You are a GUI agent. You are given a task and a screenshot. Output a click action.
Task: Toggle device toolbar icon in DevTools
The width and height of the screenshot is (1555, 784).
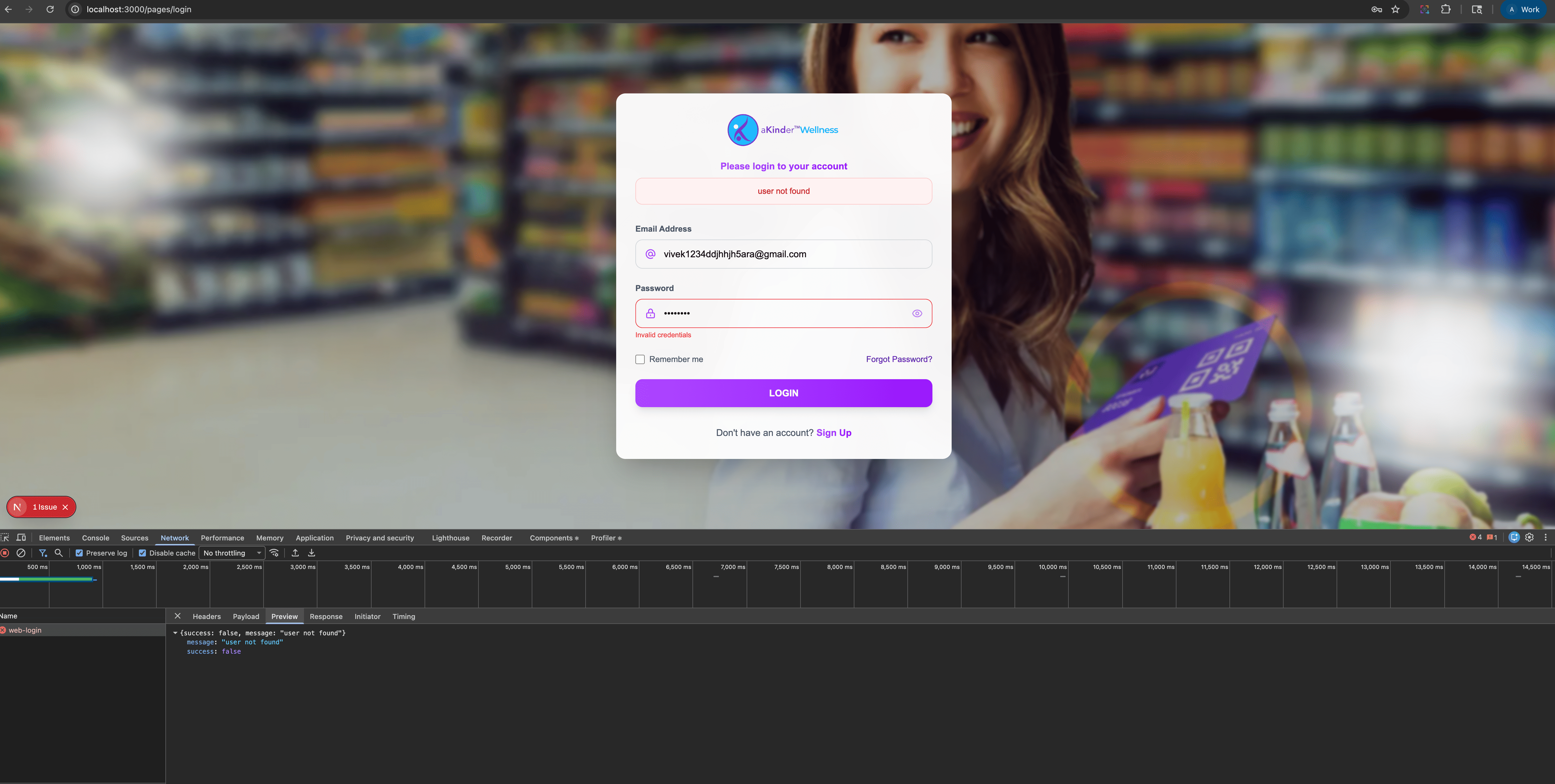click(x=21, y=537)
